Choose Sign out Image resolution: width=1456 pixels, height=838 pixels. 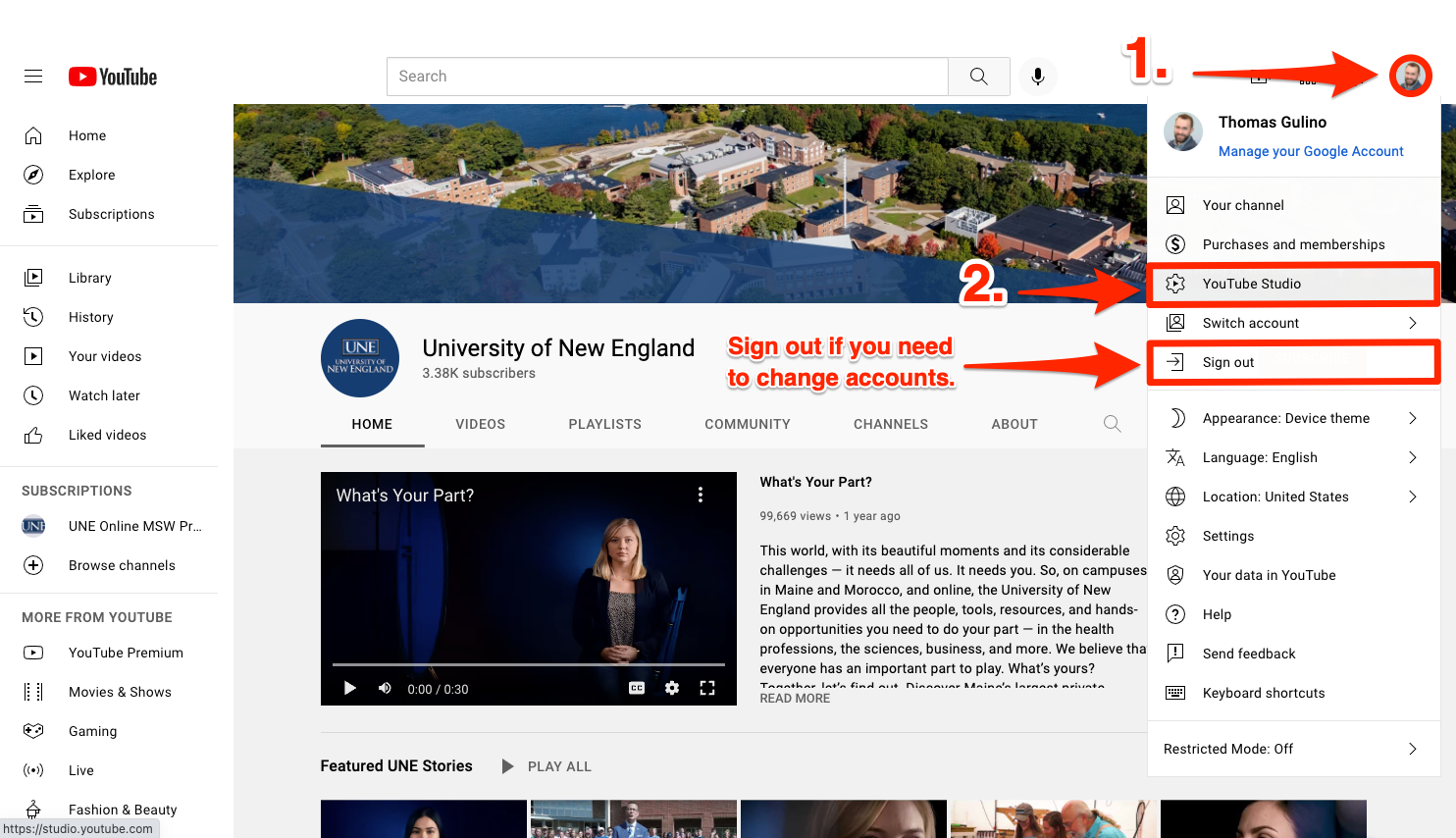coord(1293,362)
